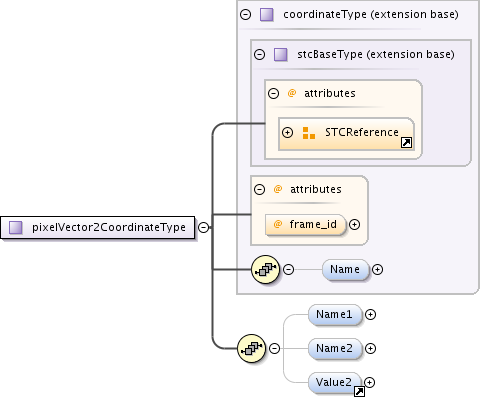Collapse the stcBaseType attributes box
The image size is (481, 398).
tap(273, 93)
